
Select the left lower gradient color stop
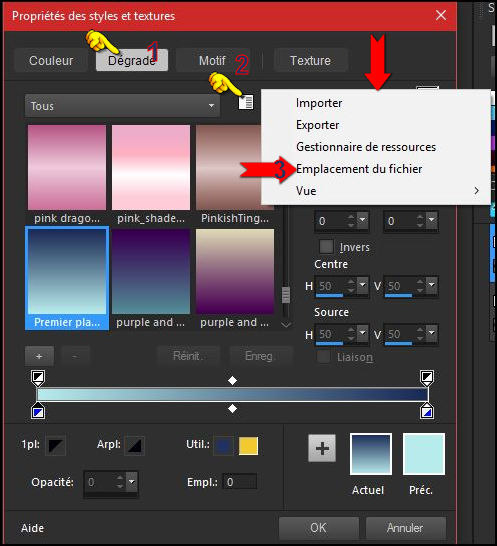pyautogui.click(x=38, y=411)
